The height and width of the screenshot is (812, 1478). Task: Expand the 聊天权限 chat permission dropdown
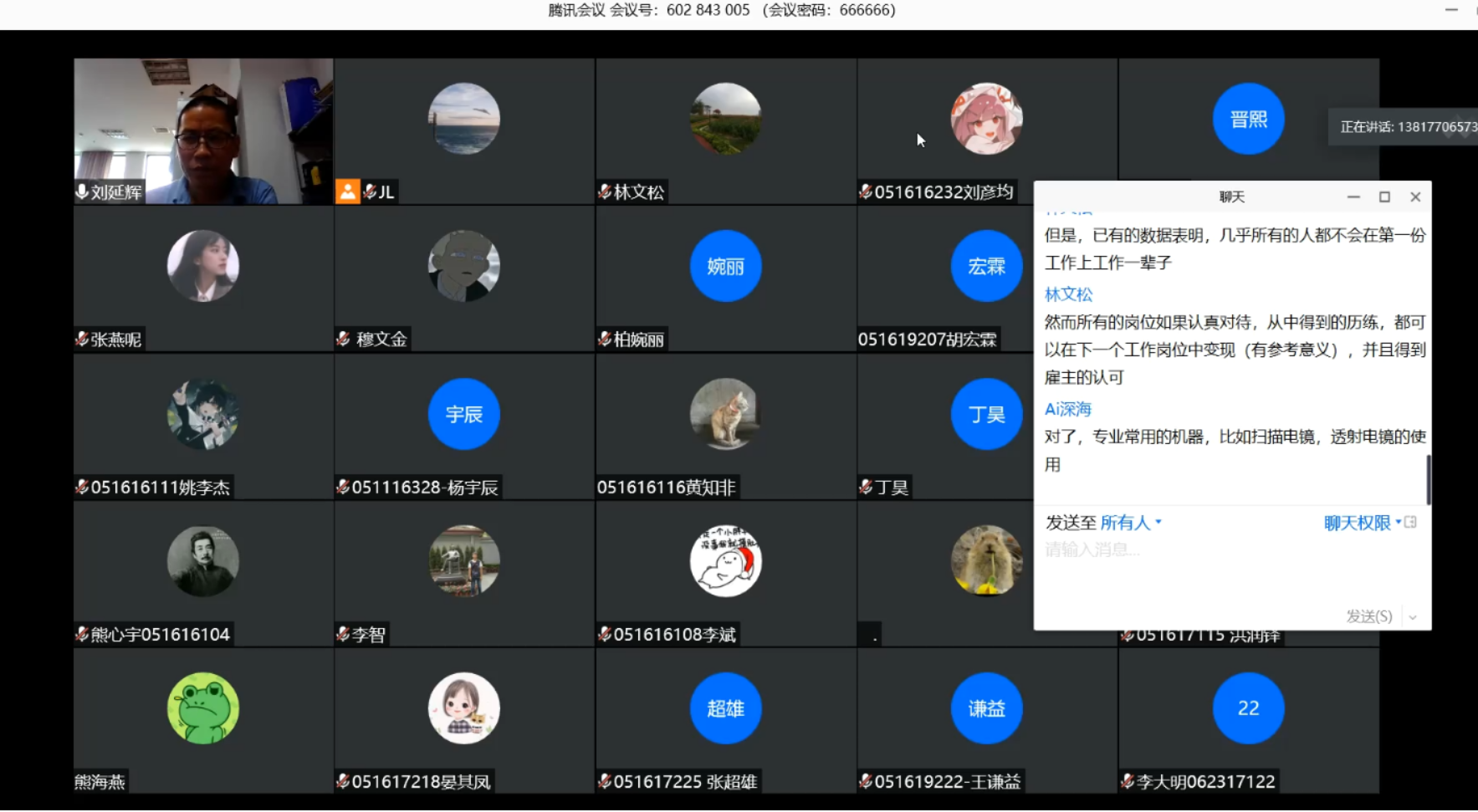(x=1362, y=523)
